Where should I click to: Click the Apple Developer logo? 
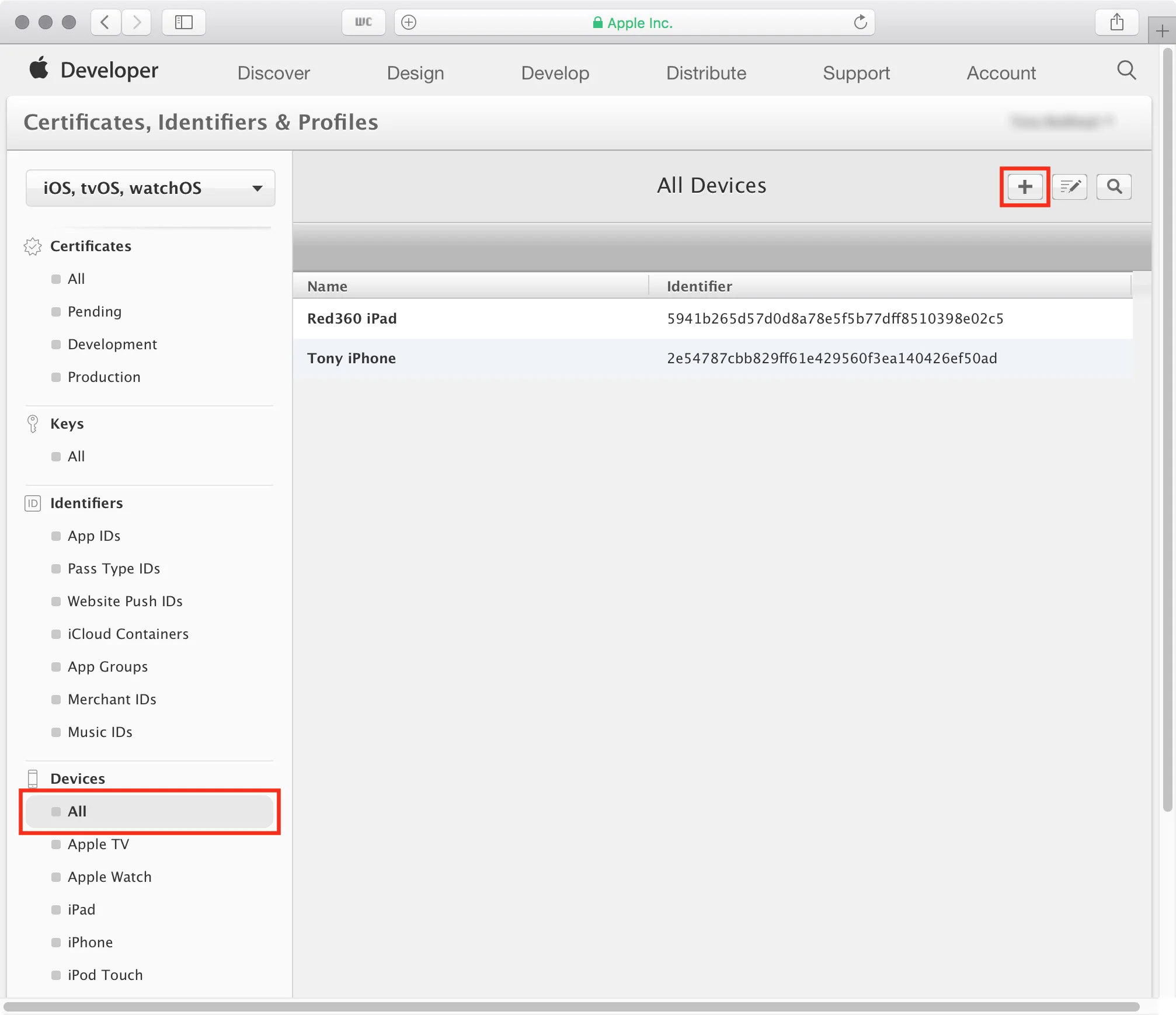(x=94, y=70)
